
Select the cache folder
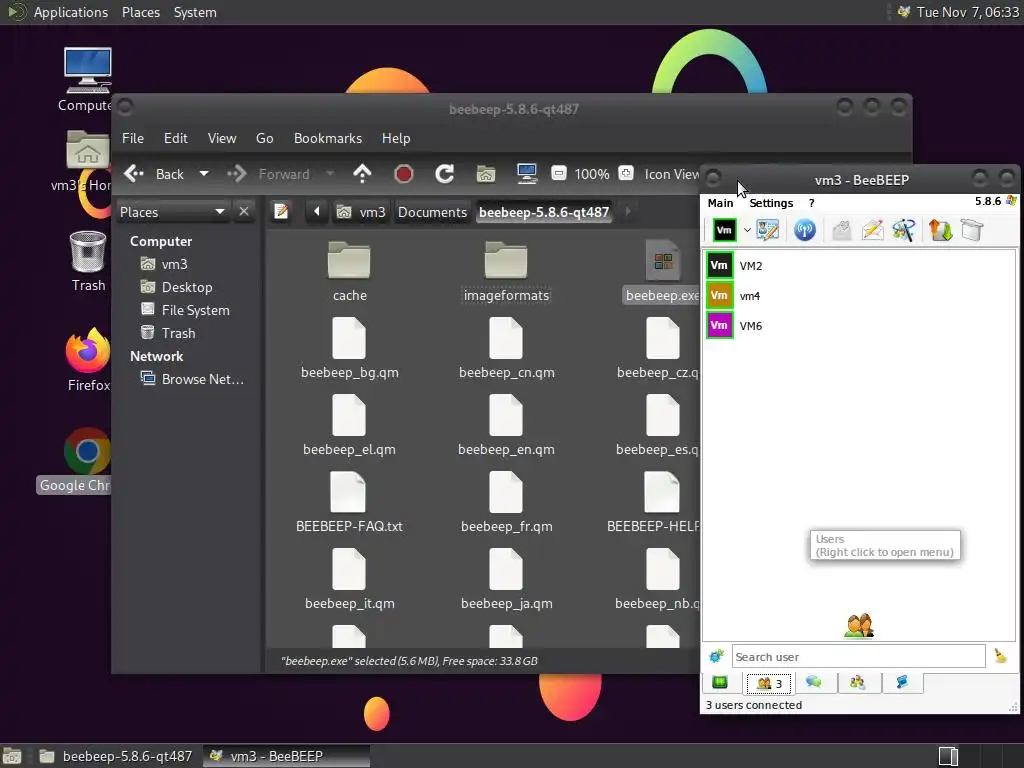[349, 272]
